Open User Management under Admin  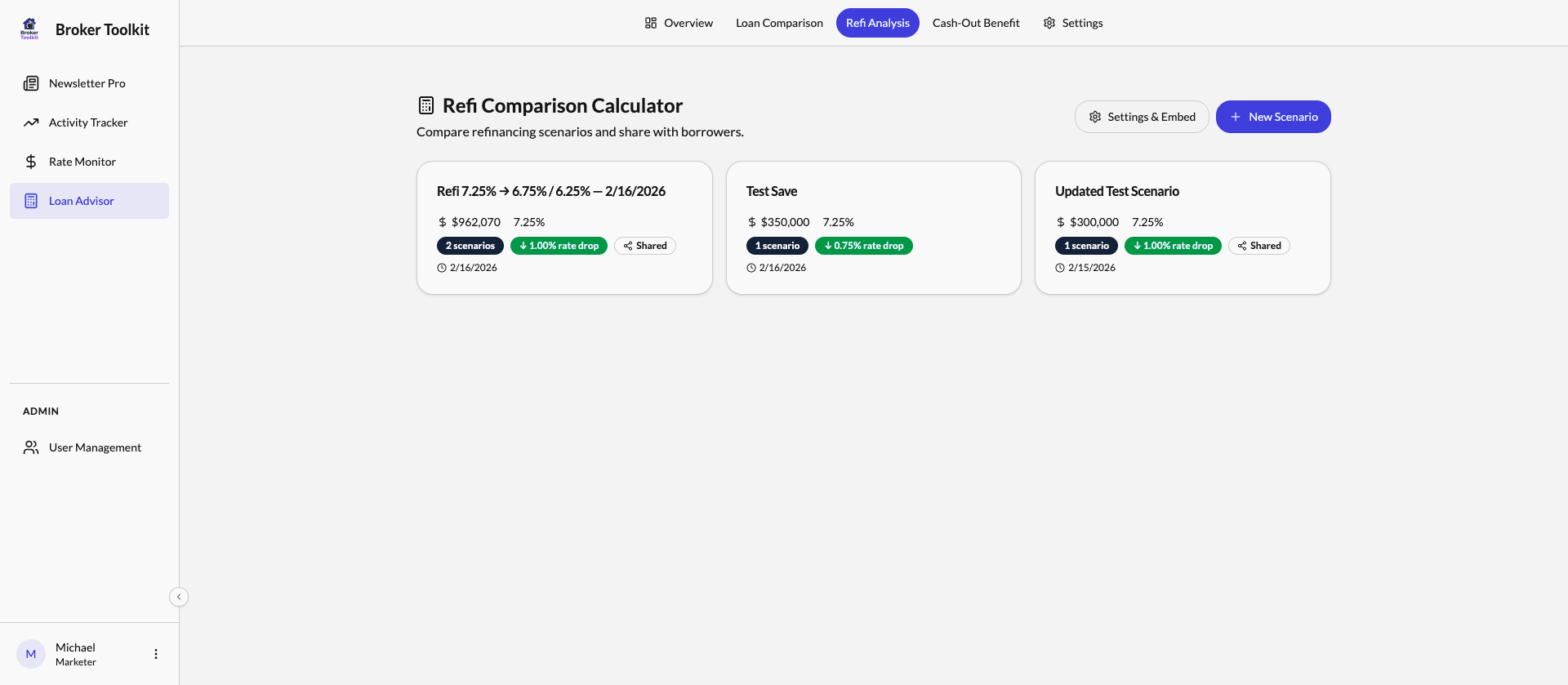pyautogui.click(x=89, y=447)
